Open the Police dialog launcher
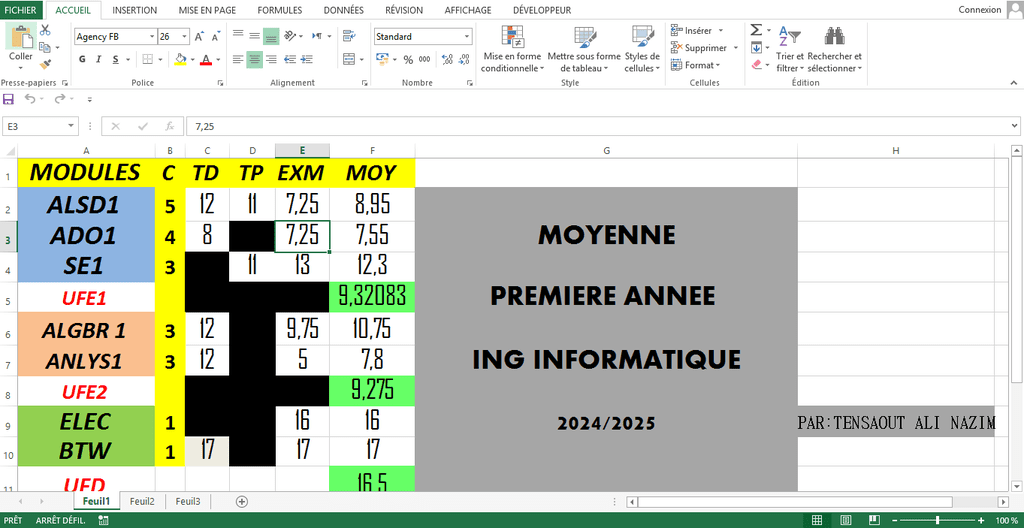Image resolution: width=1024 pixels, height=528 pixels. pyautogui.click(x=220, y=83)
